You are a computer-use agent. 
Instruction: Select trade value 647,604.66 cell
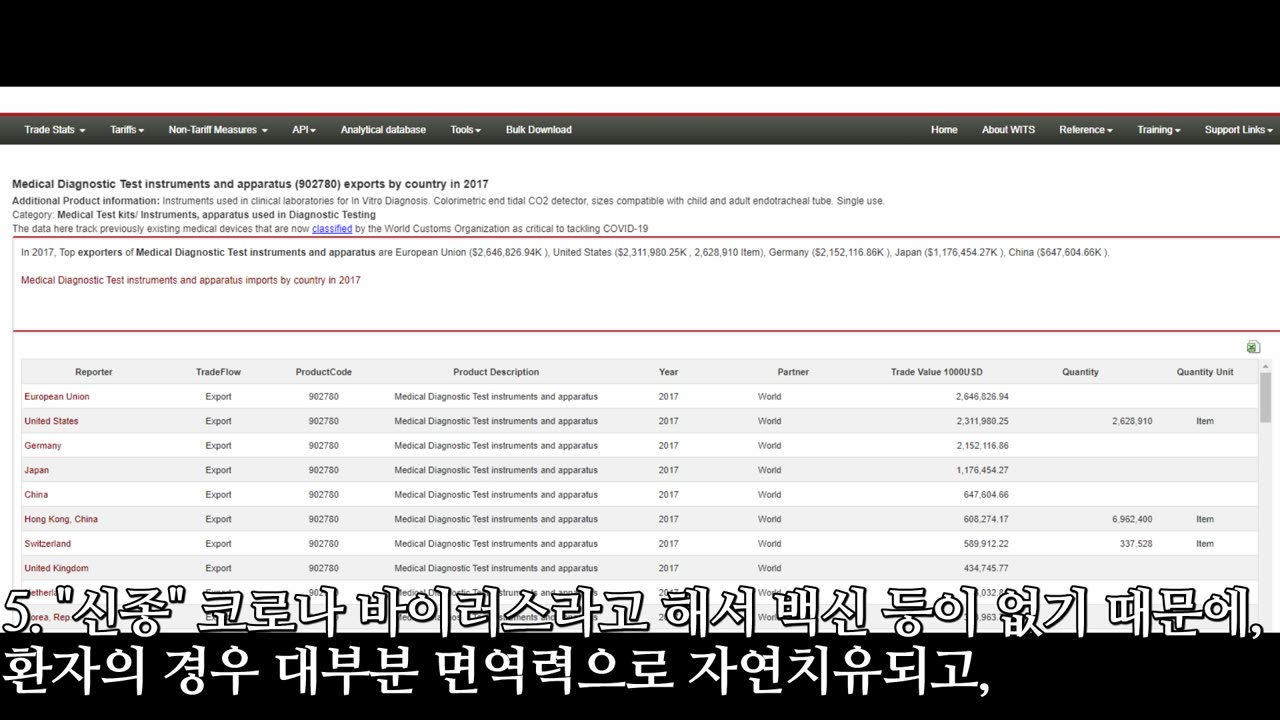tap(986, 495)
